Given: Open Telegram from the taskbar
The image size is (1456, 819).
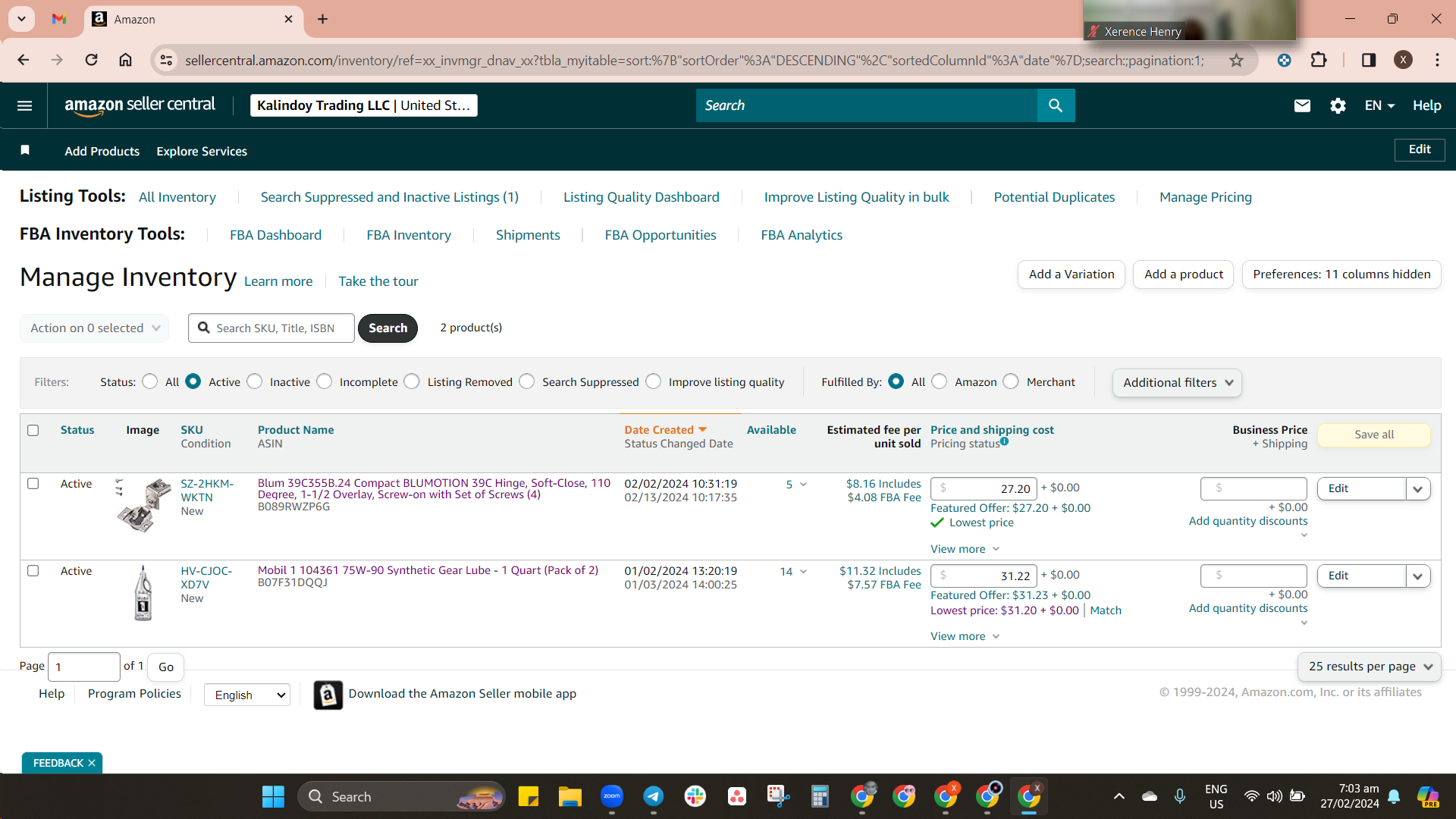Looking at the screenshot, I should click(x=653, y=796).
